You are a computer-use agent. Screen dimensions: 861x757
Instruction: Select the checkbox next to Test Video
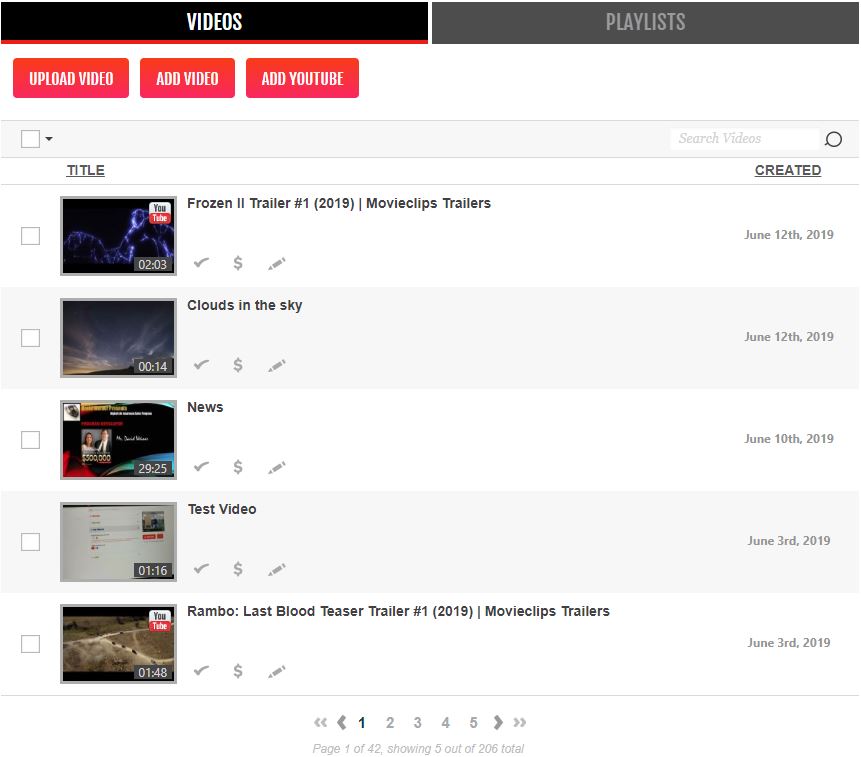point(31,542)
